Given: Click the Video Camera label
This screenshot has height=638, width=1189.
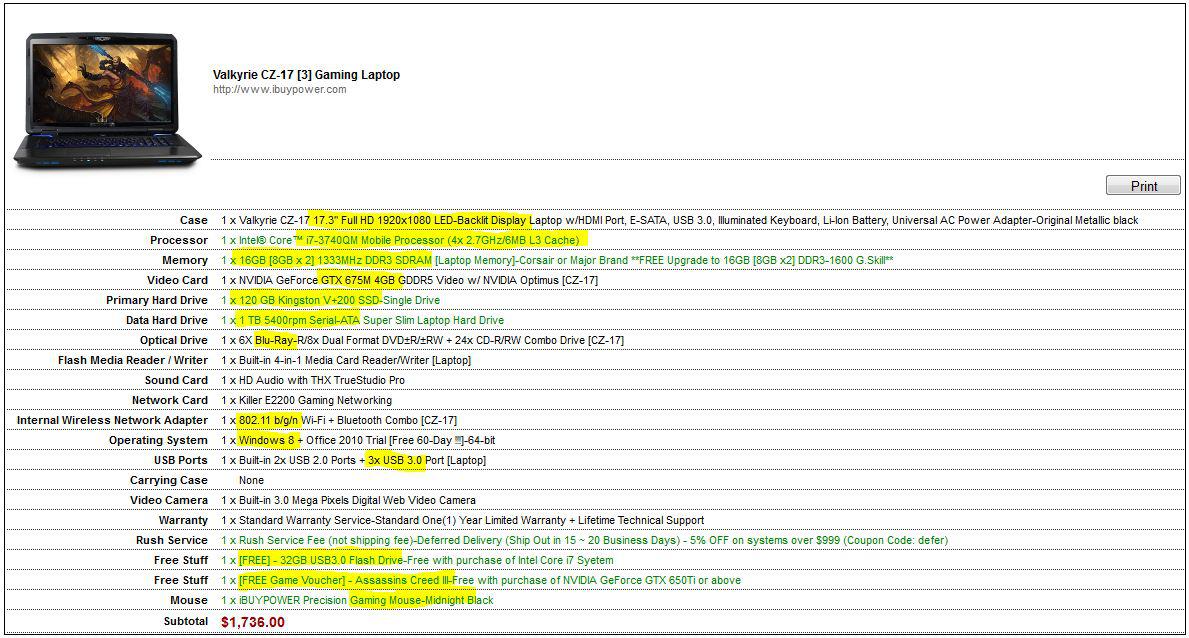Looking at the screenshot, I should [x=168, y=500].
